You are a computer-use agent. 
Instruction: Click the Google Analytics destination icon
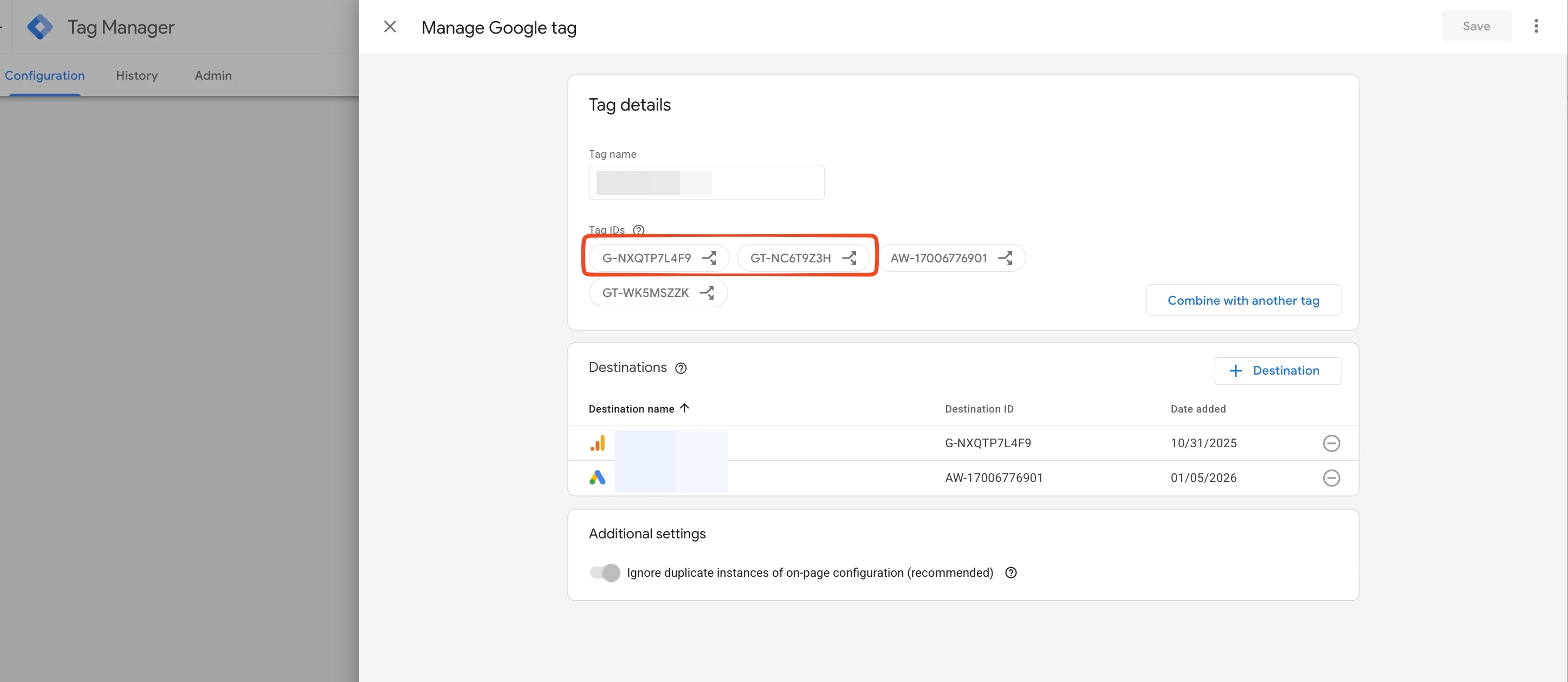[x=598, y=443]
